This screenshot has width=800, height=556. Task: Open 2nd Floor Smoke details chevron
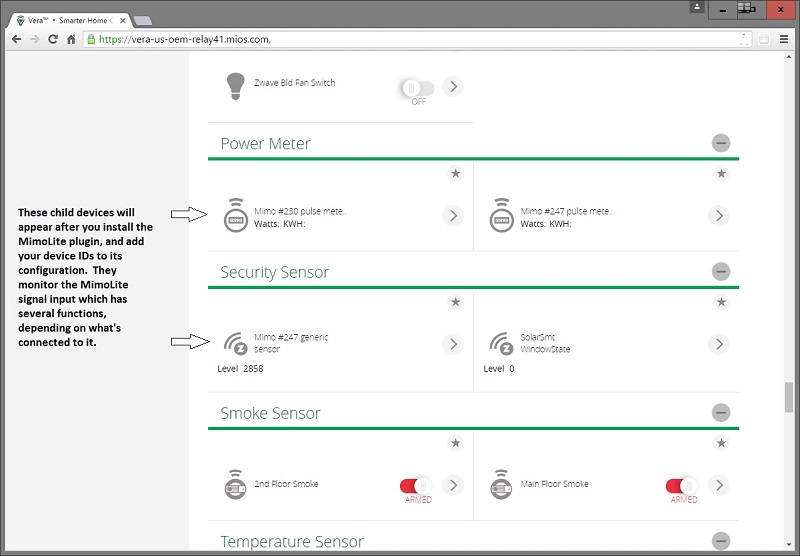(x=453, y=485)
